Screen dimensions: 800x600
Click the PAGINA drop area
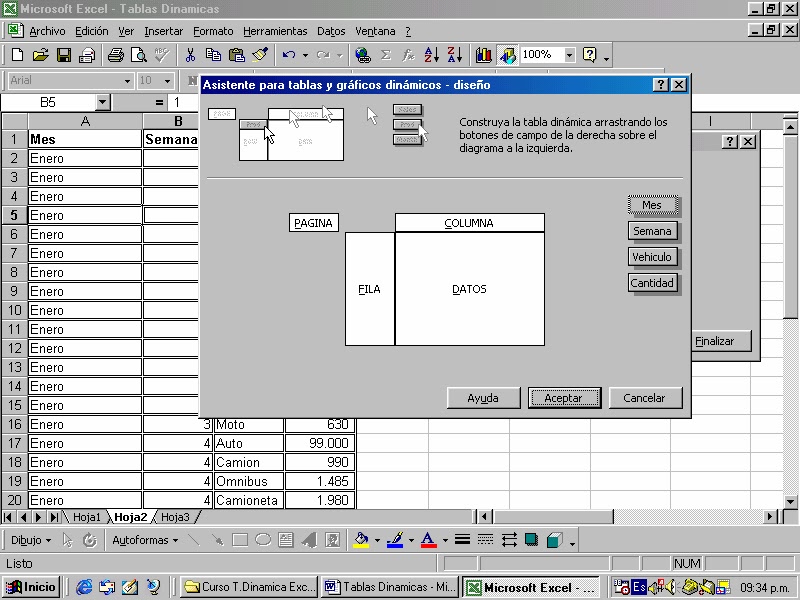click(x=314, y=223)
